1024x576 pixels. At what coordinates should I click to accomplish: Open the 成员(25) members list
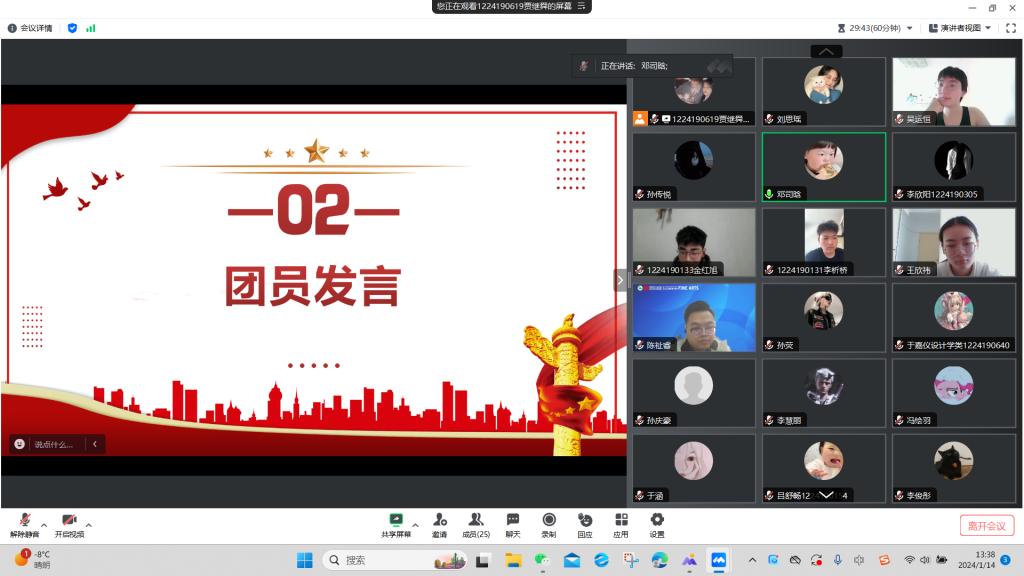click(x=476, y=524)
